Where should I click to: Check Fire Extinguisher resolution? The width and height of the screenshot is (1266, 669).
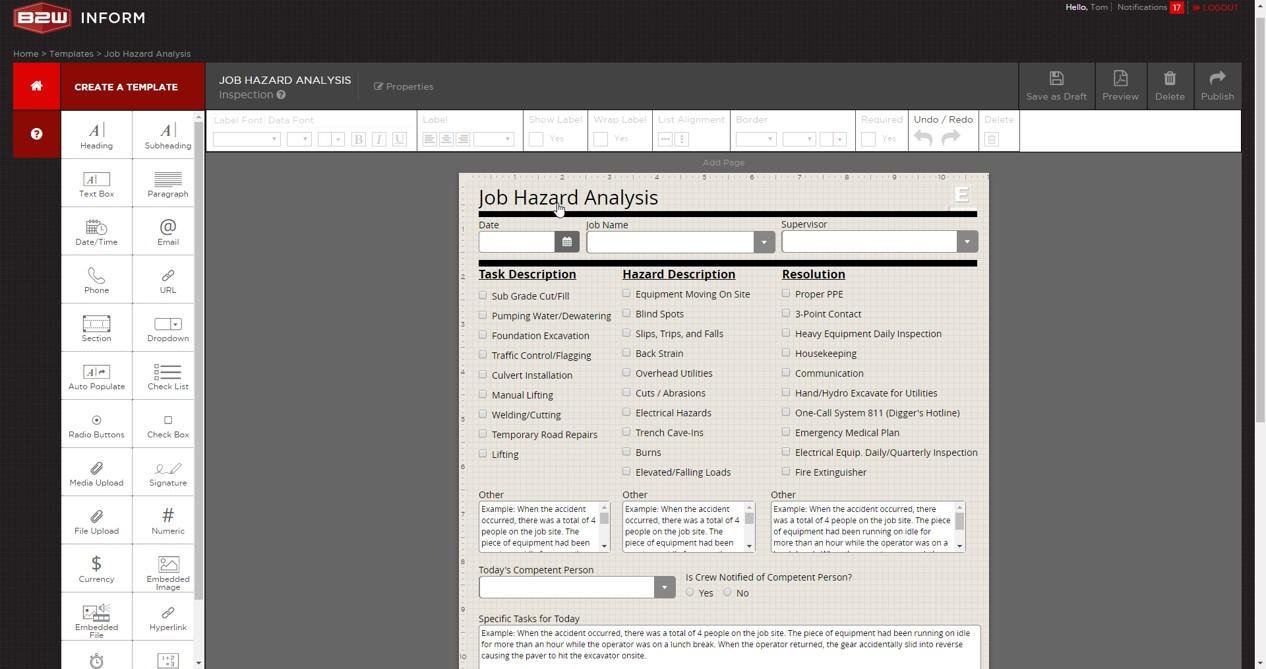click(x=786, y=471)
